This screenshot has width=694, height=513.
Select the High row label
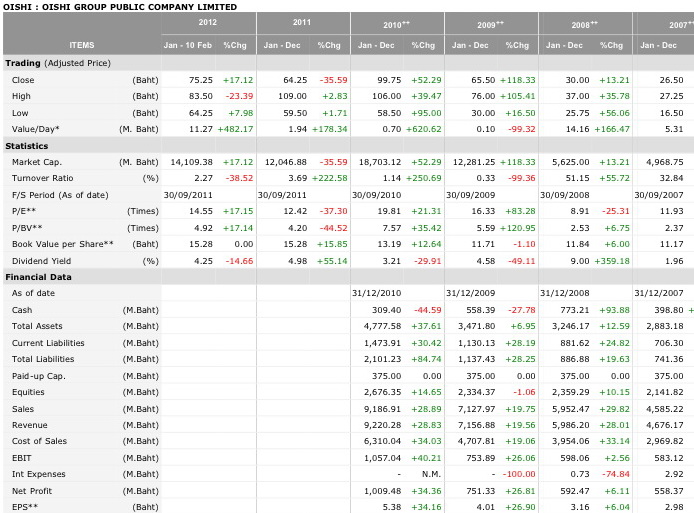pyautogui.click(x=21, y=96)
